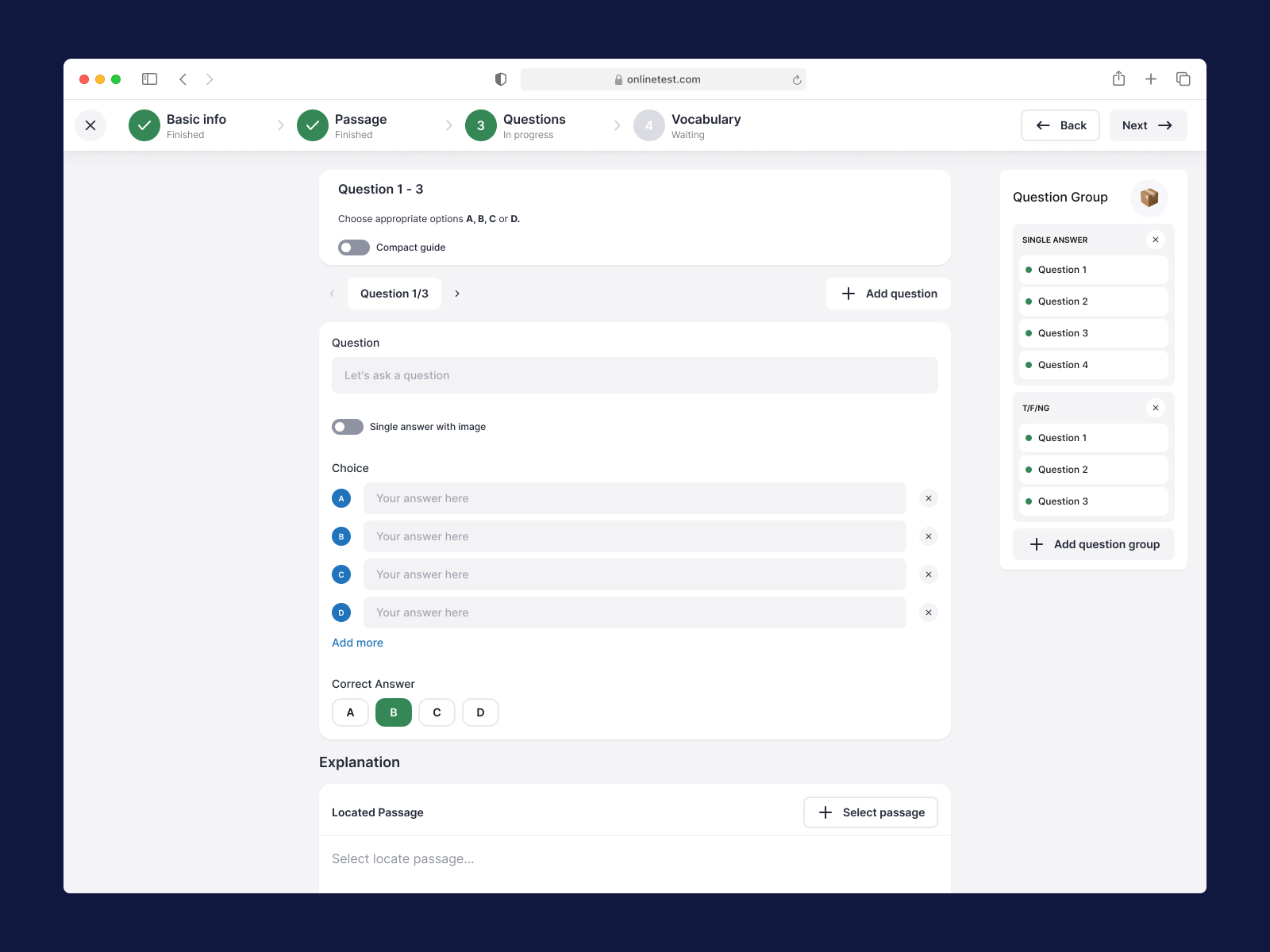Click the exit cross at top left
This screenshot has width=1270, height=952.
click(90, 125)
